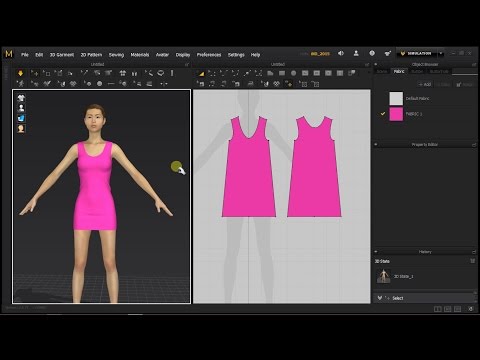Open the Edit menu
Screen dimensions: 480x360
click(39, 55)
